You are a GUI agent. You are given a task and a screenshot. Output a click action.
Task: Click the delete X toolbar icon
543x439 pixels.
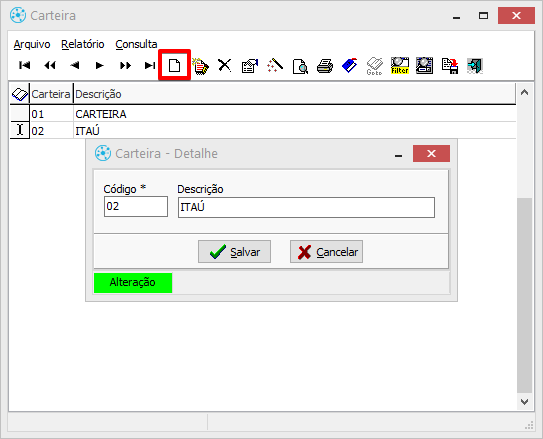click(x=225, y=65)
